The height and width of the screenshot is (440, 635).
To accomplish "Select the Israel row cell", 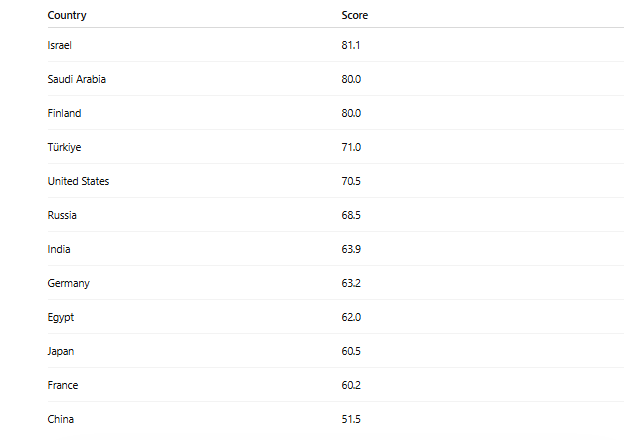I will [x=60, y=45].
